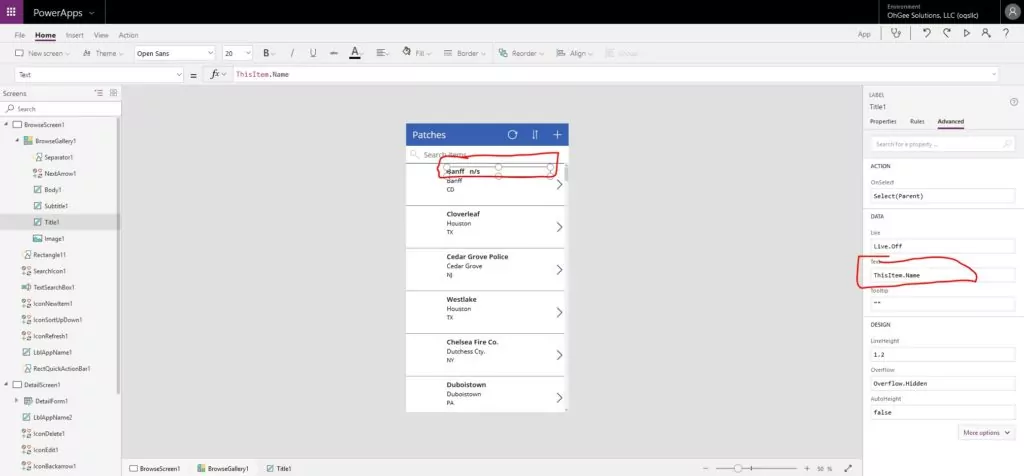Open the Share user icon
The height and width of the screenshot is (476, 1024).
986,34
